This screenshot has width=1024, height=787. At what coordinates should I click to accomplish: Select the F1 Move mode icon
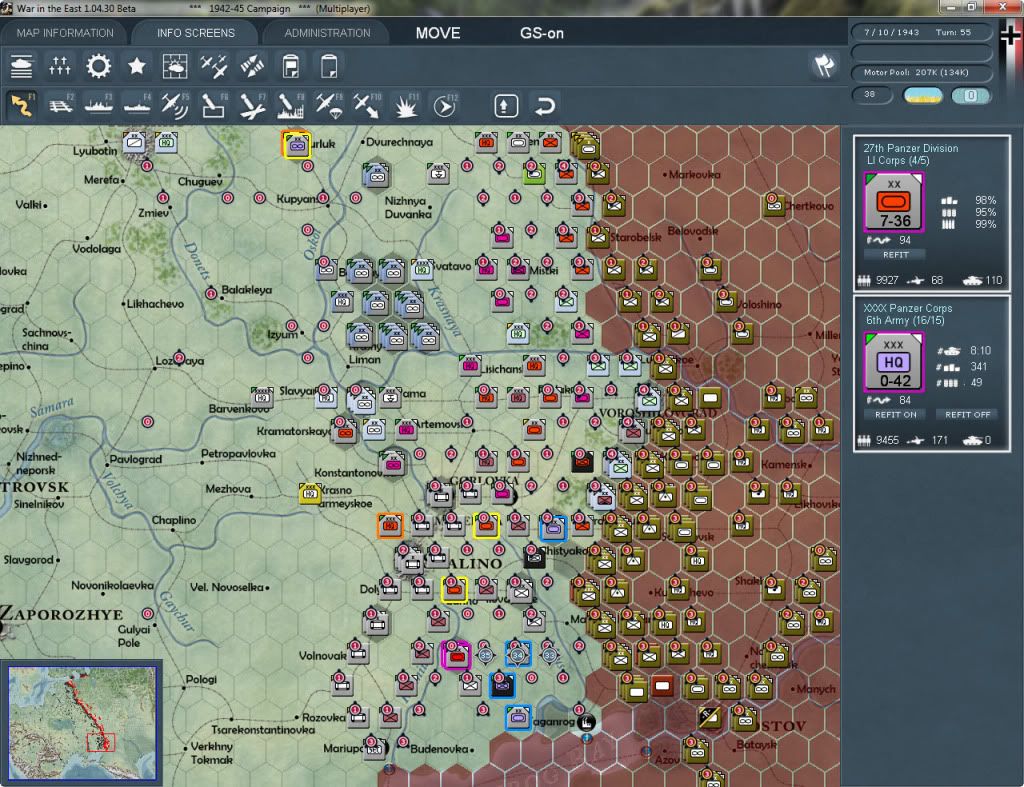coord(22,106)
